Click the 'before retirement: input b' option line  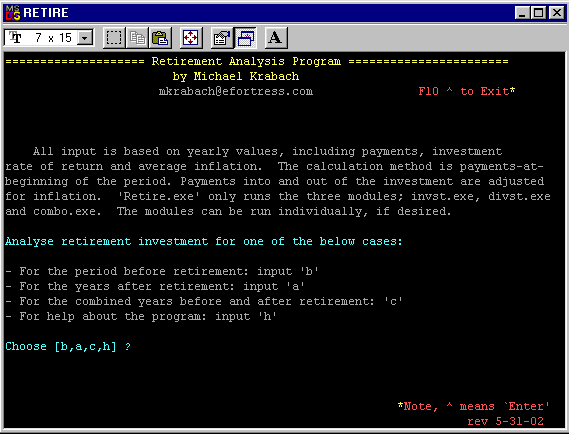[x=162, y=271]
